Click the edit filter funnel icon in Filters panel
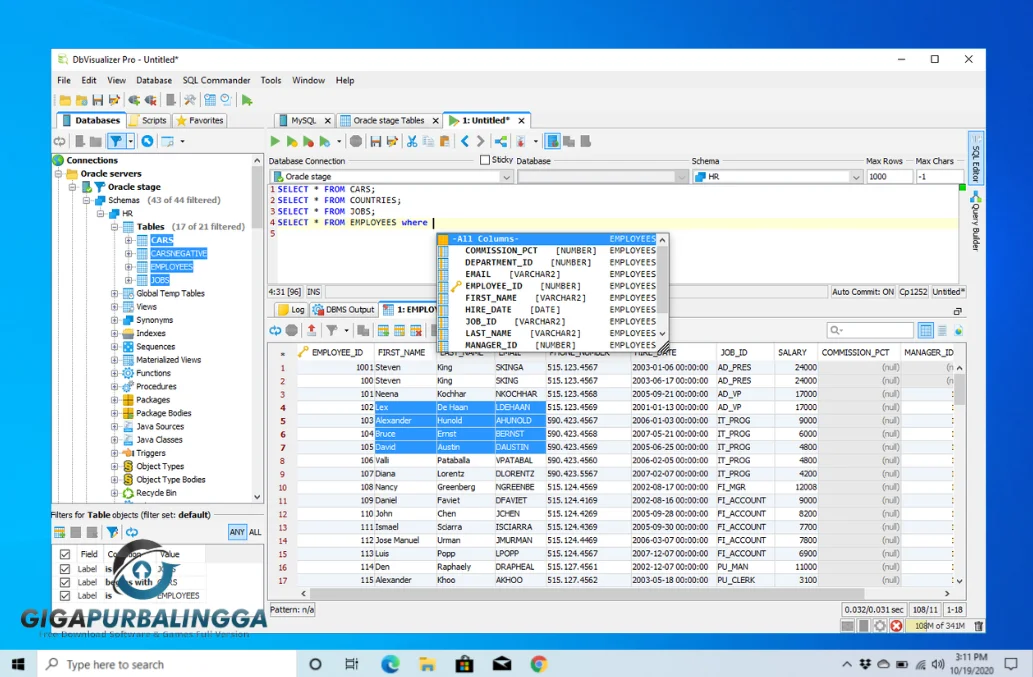This screenshot has width=1033, height=677. pos(113,532)
